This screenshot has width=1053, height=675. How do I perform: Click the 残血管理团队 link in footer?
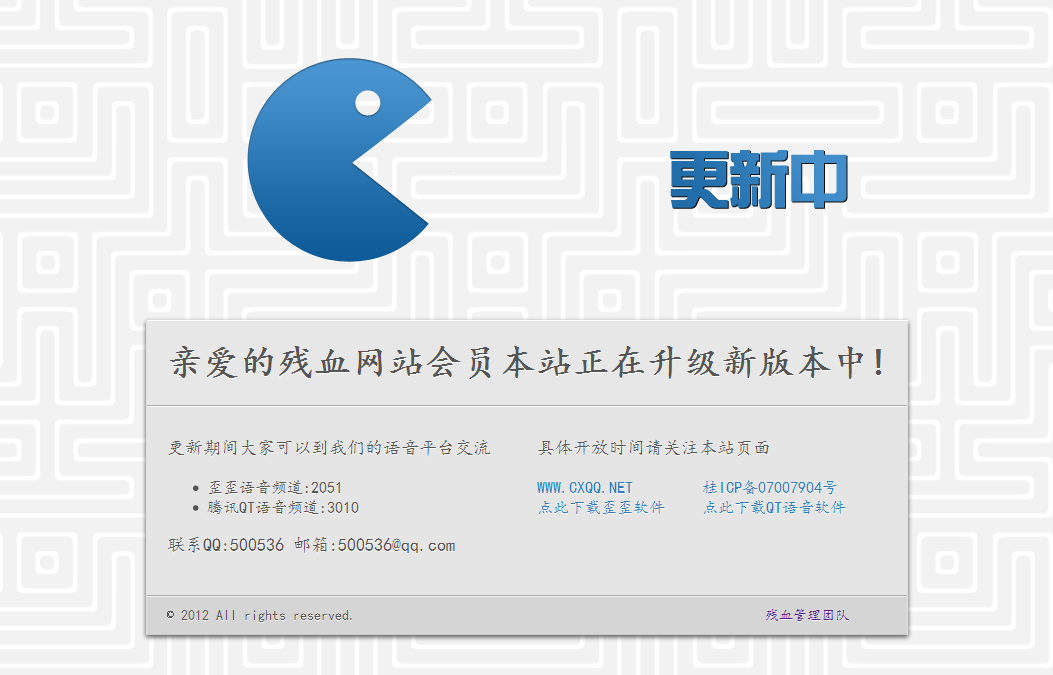(x=809, y=614)
